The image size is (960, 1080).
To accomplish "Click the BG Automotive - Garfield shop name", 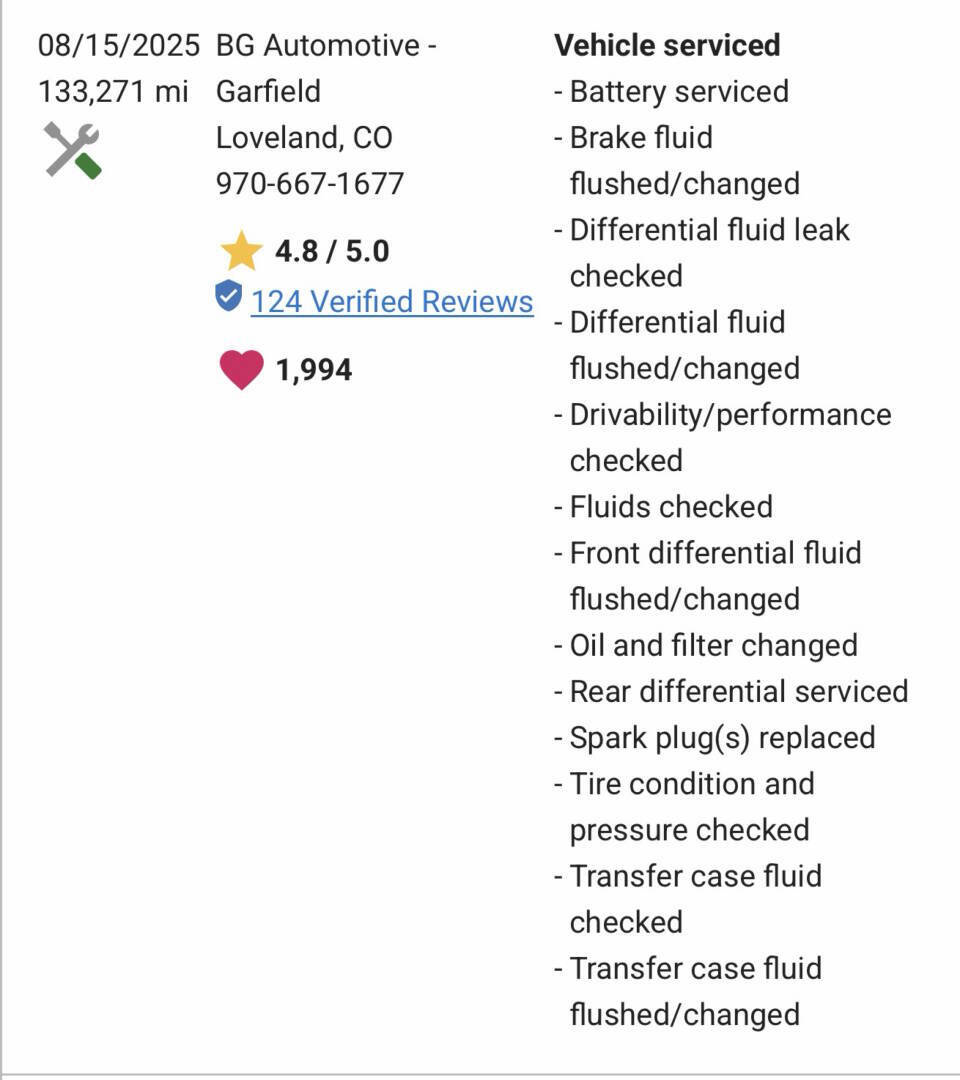I will tap(326, 68).
